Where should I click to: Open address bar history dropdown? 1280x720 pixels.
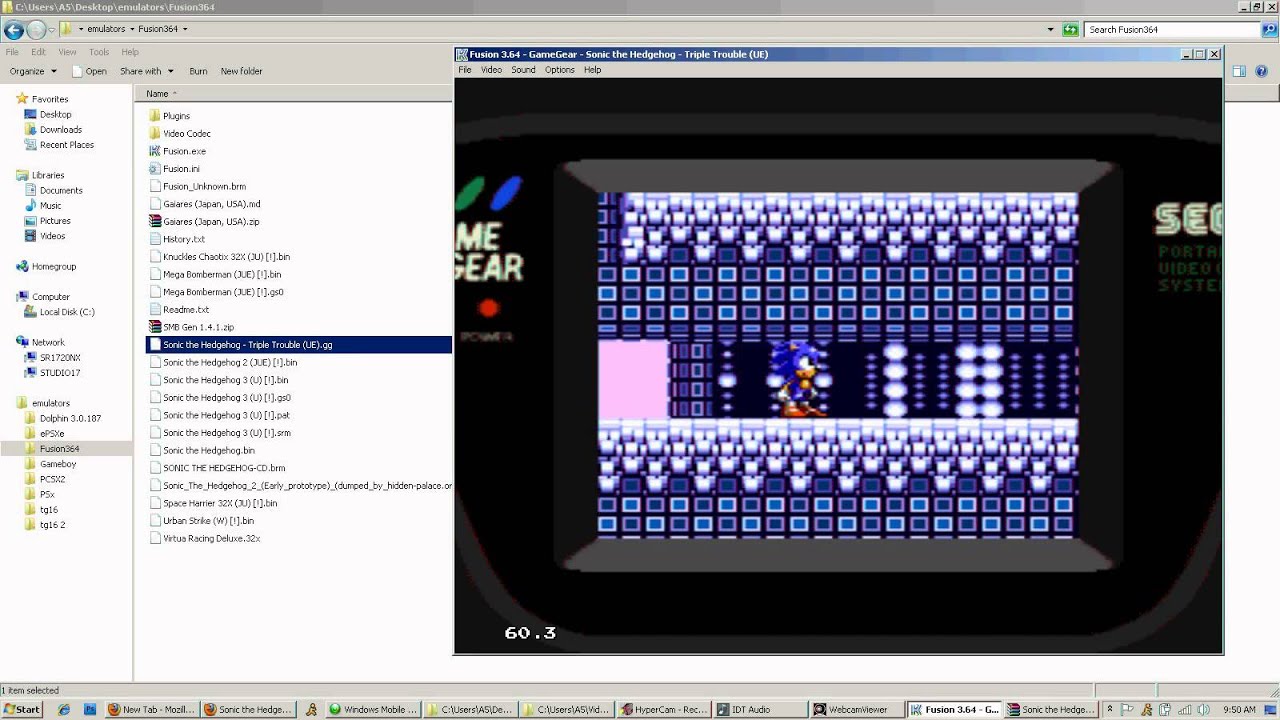1050,29
